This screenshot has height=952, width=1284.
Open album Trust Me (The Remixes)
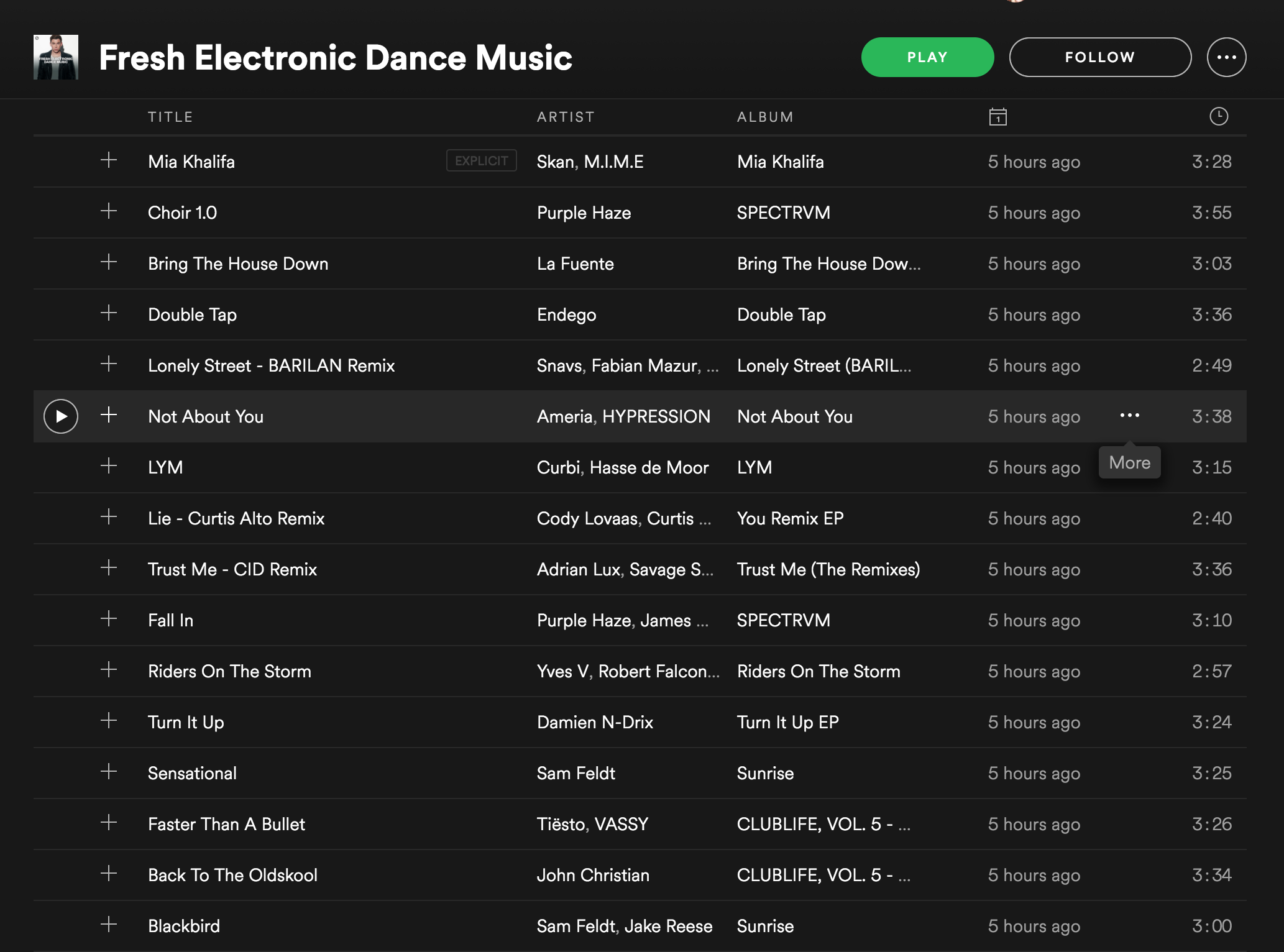point(828,570)
